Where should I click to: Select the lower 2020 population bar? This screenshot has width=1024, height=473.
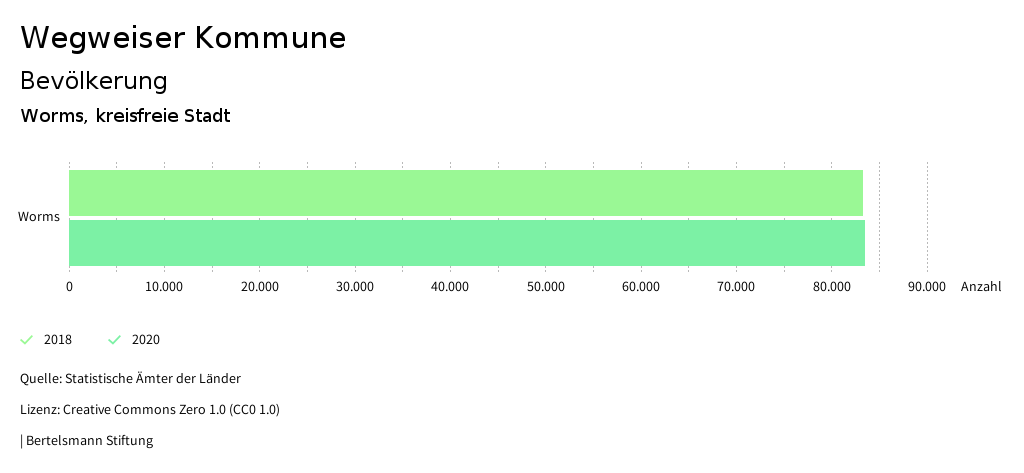pyautogui.click(x=466, y=242)
